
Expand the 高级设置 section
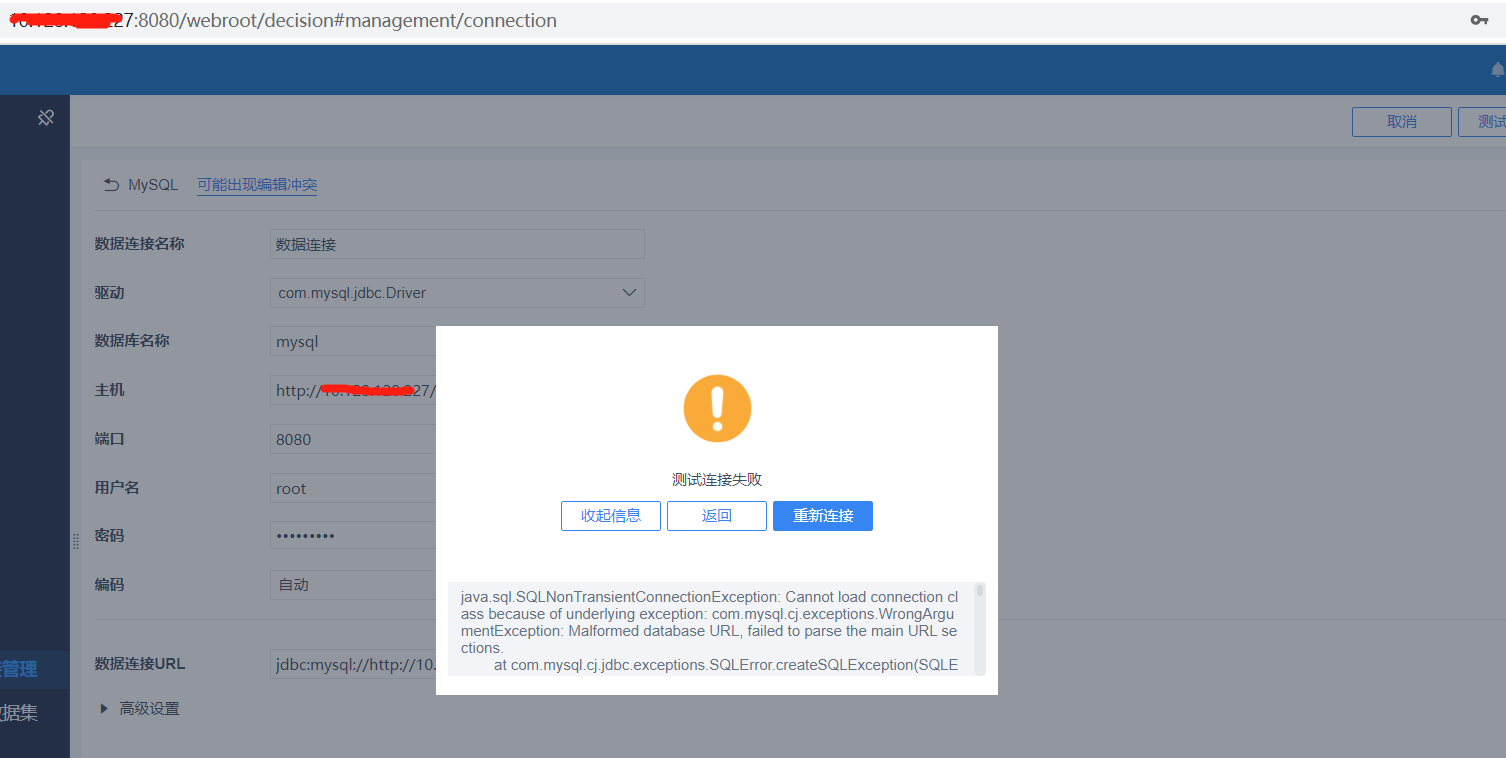coord(140,709)
